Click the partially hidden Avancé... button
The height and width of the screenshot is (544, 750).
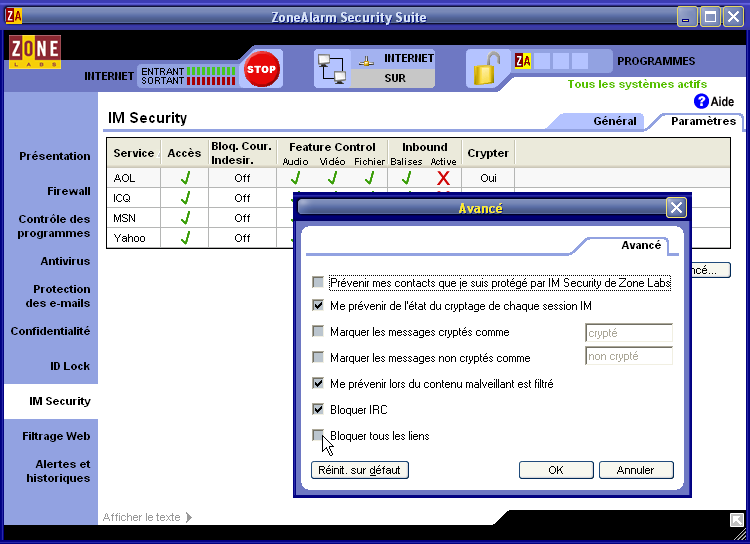coord(711,270)
